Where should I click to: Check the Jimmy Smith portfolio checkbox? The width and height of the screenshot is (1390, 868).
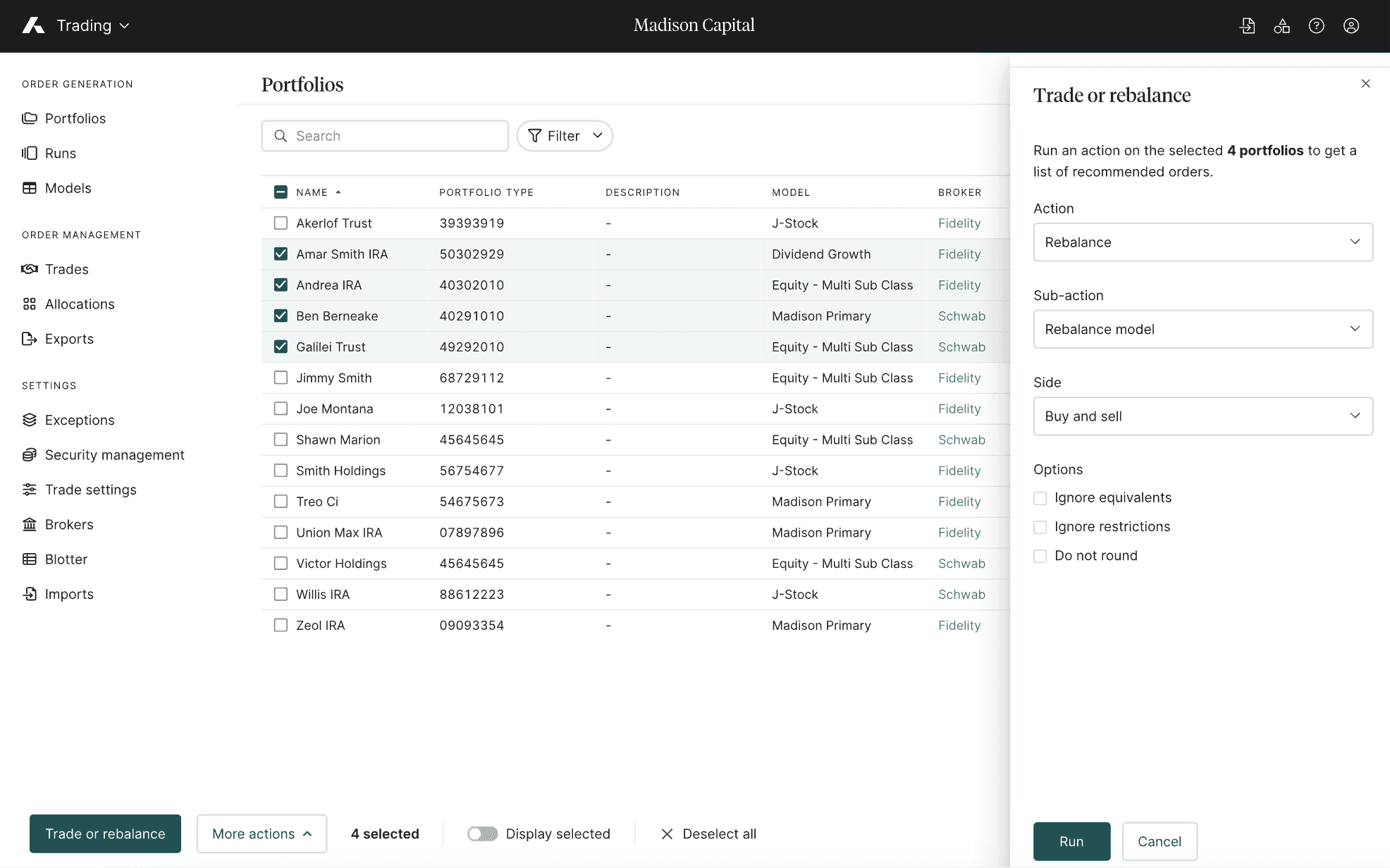click(281, 378)
